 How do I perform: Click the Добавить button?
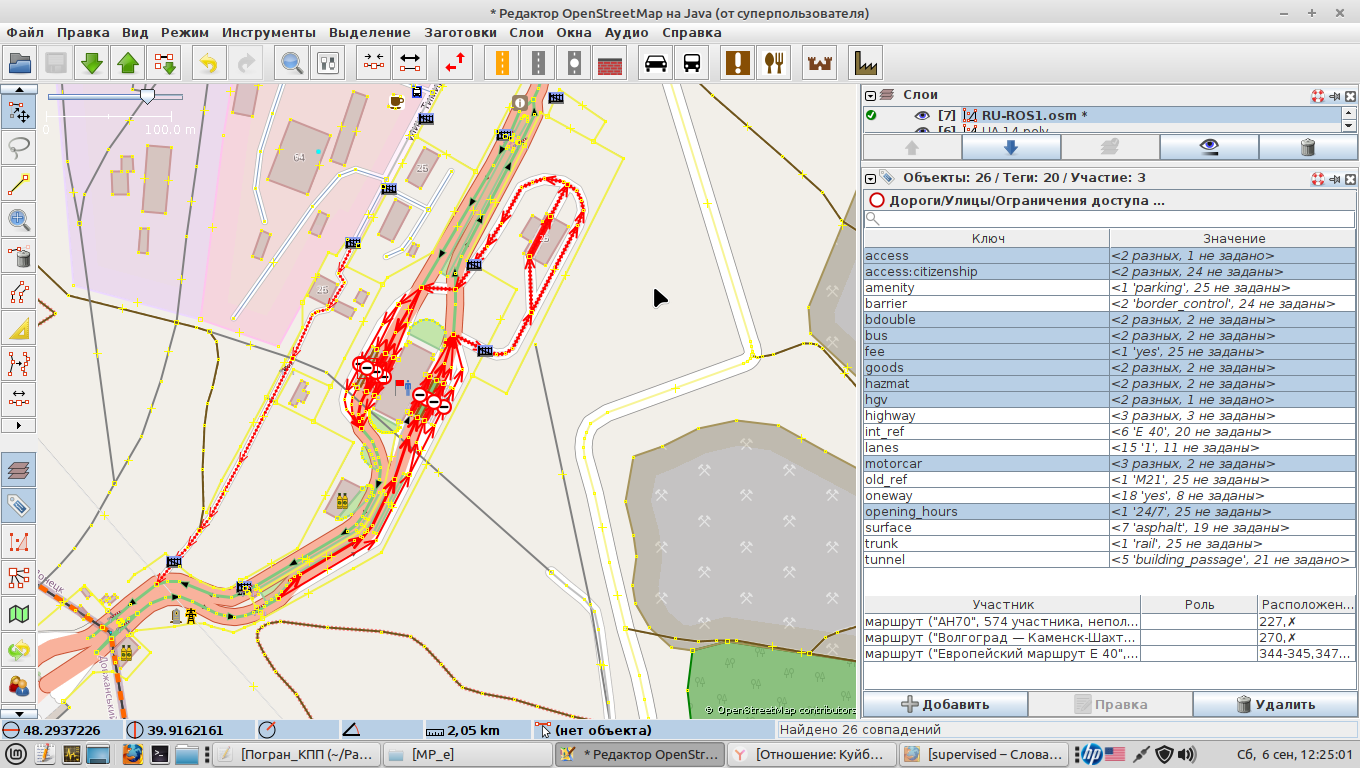945,704
